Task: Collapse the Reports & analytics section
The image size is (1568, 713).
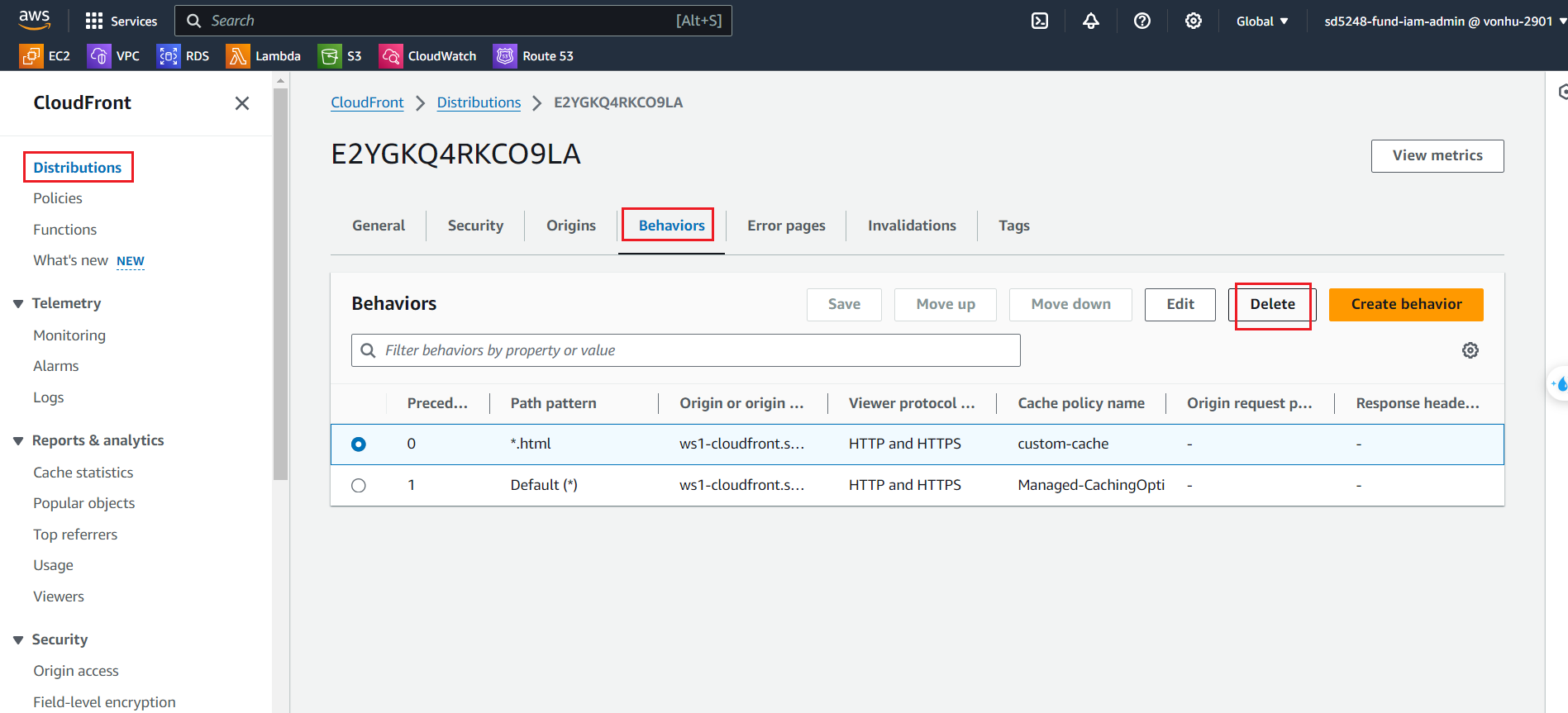Action: [x=18, y=441]
